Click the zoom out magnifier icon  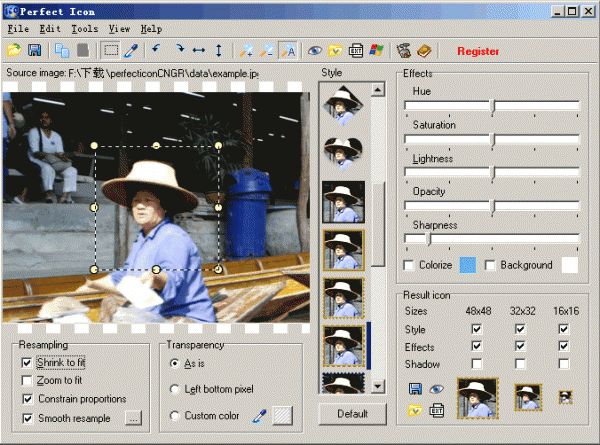tap(266, 51)
